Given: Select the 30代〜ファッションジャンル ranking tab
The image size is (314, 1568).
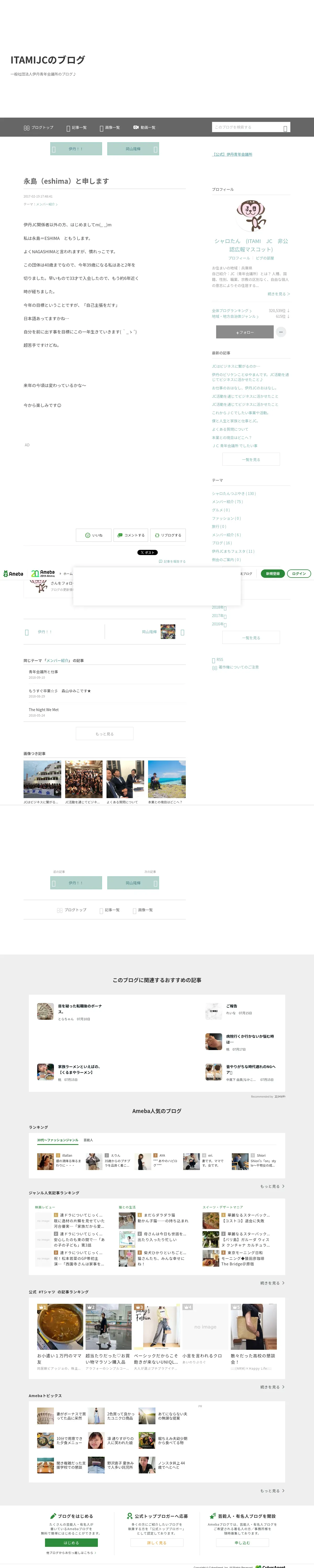Looking at the screenshot, I should click(x=57, y=1140).
